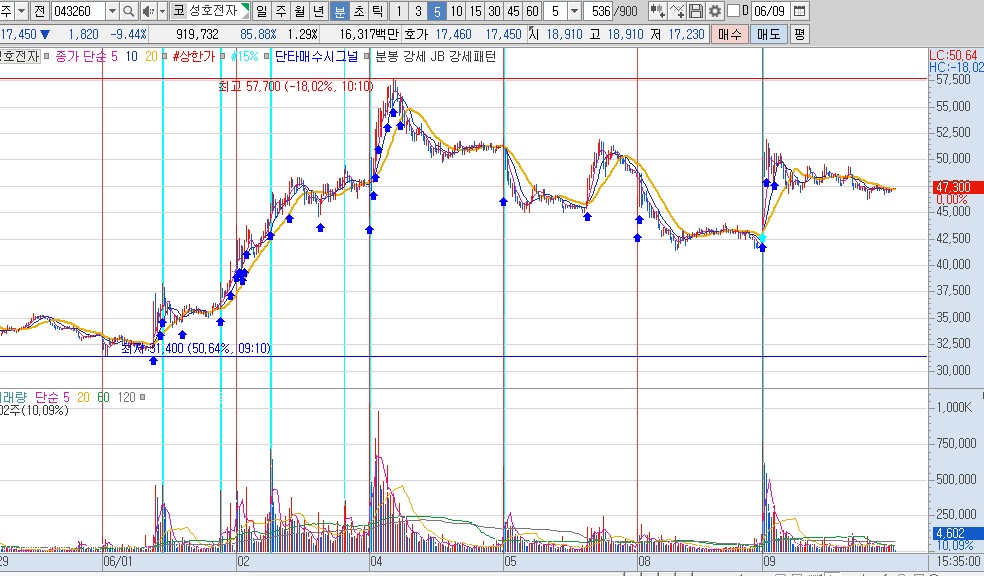
Task: Select second chart 초
Action: [x=358, y=11]
